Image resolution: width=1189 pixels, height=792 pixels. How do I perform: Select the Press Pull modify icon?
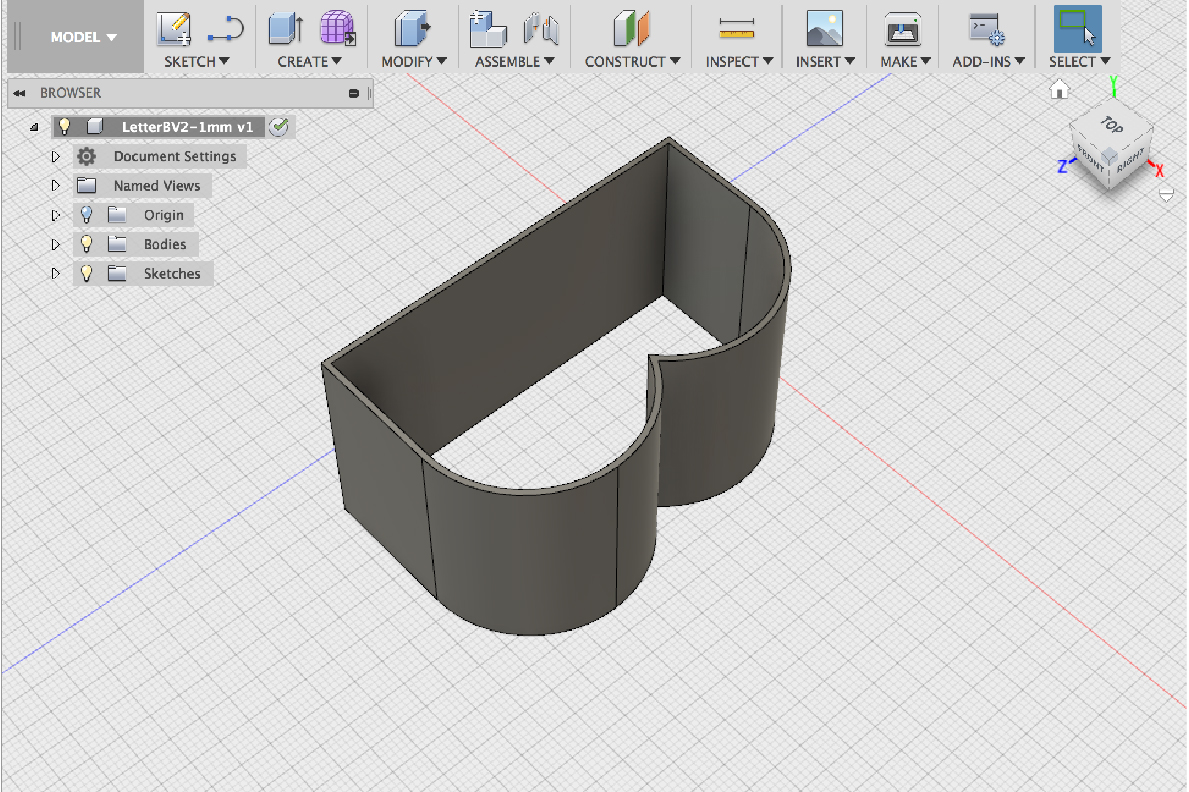[x=411, y=28]
